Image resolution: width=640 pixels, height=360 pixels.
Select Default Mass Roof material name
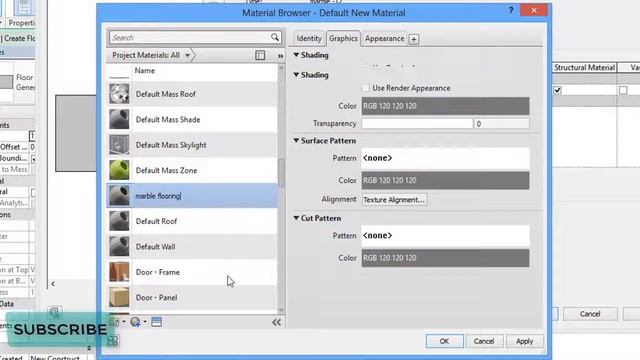pos(166,94)
